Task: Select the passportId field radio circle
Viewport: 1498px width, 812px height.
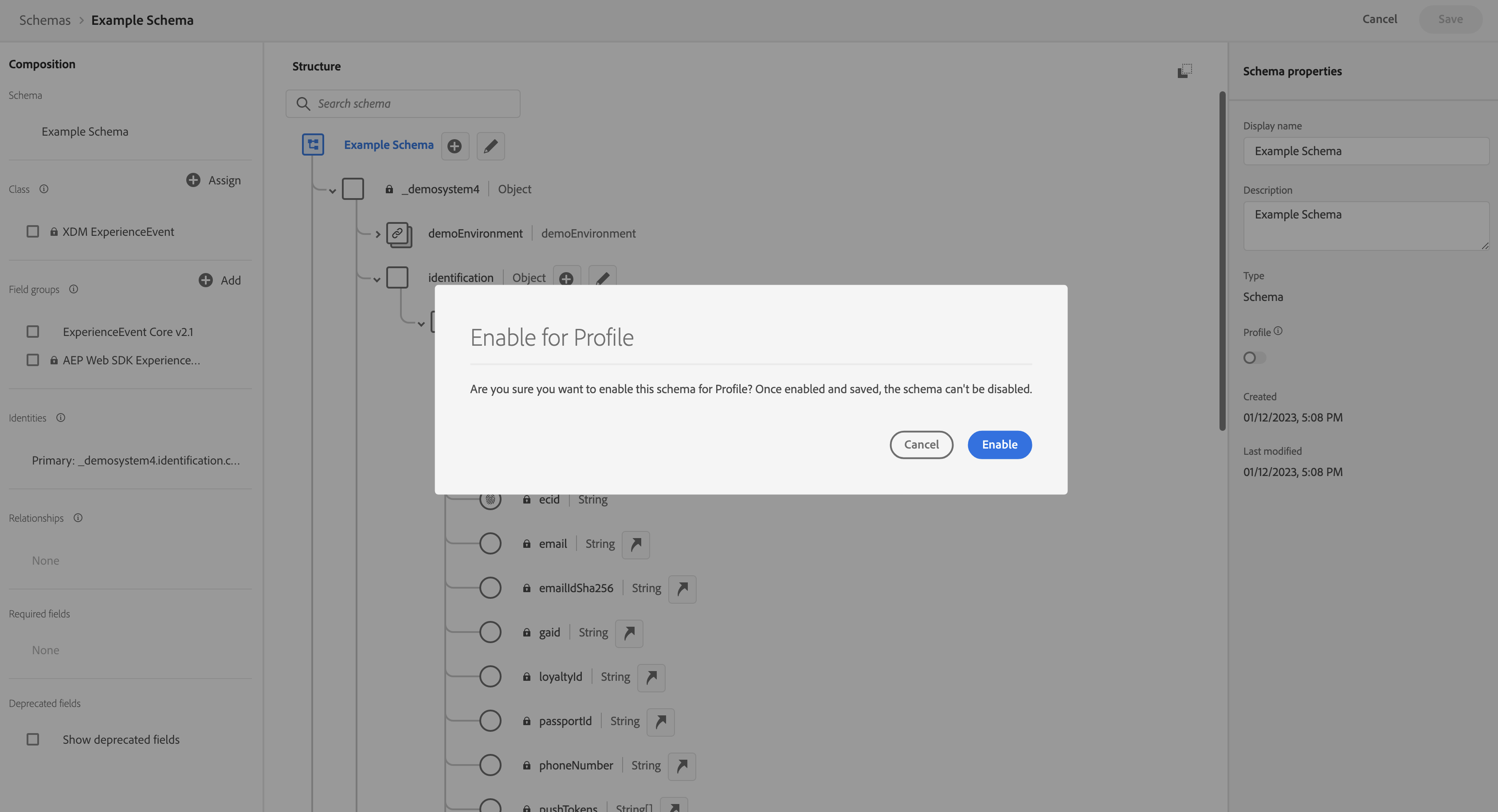Action: point(490,721)
